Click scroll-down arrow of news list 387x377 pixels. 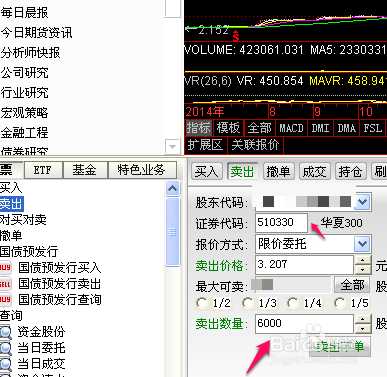click(172, 146)
